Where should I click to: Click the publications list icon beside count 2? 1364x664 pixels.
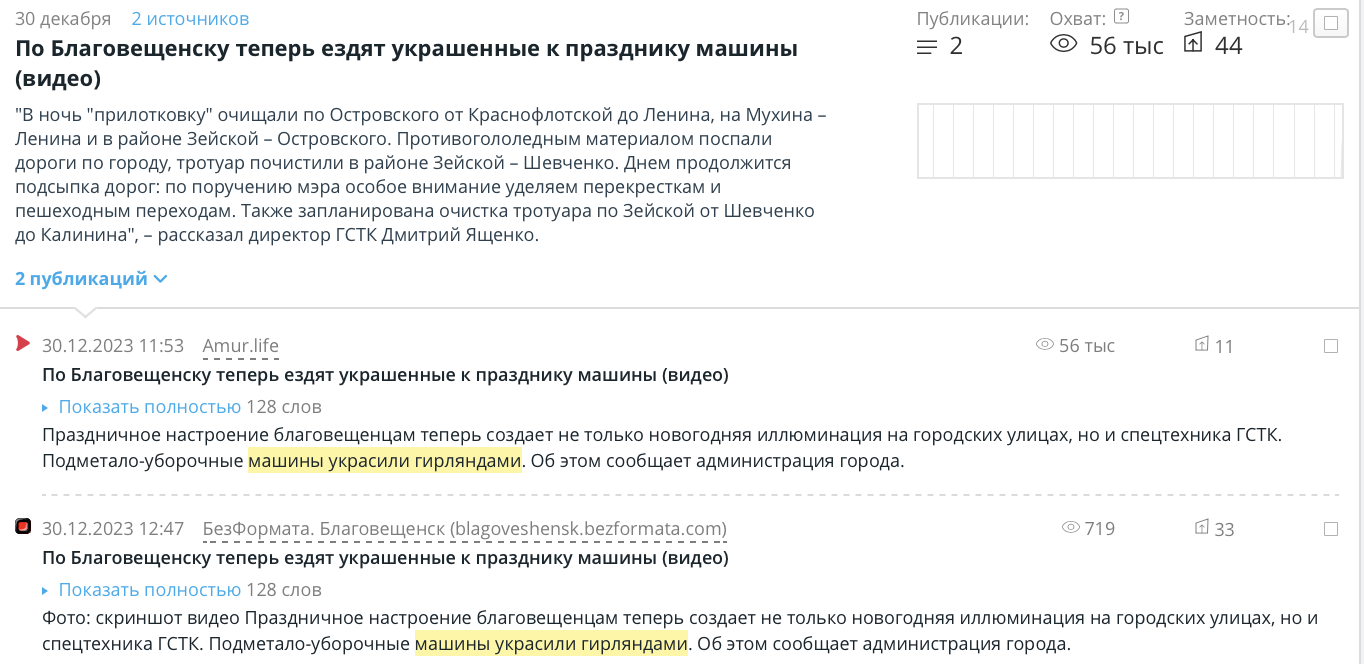(927, 46)
